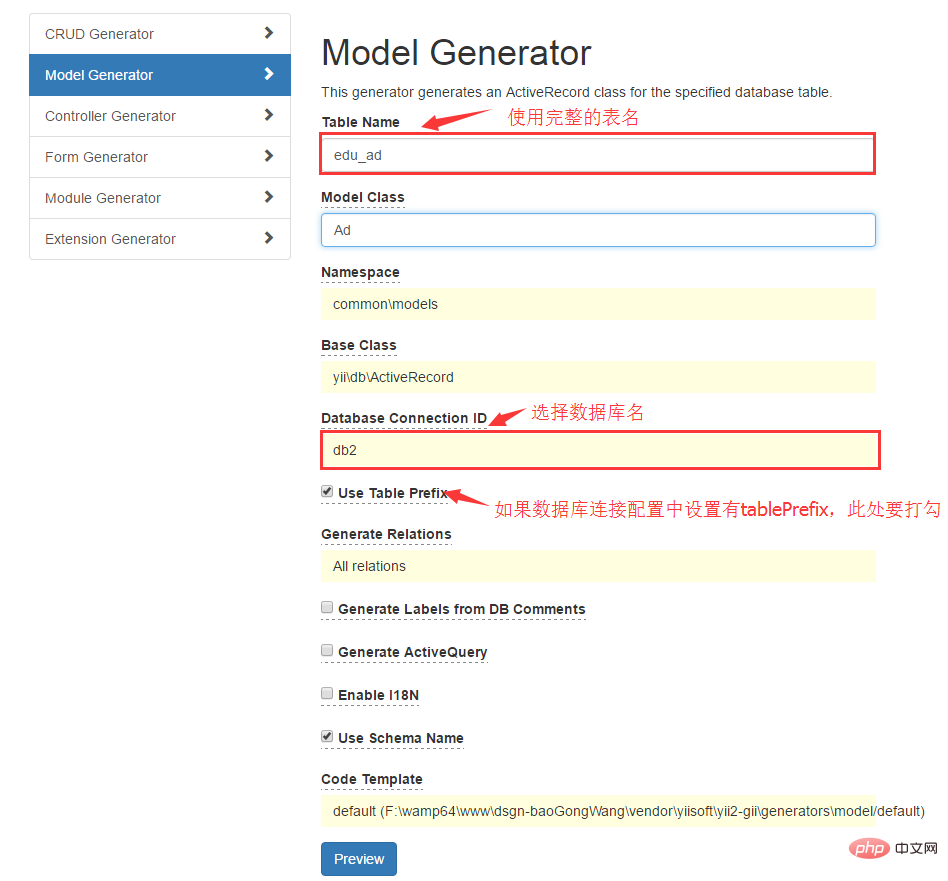Click the chevron icon beside Extension Generator
The image size is (948, 881).
pos(268,238)
